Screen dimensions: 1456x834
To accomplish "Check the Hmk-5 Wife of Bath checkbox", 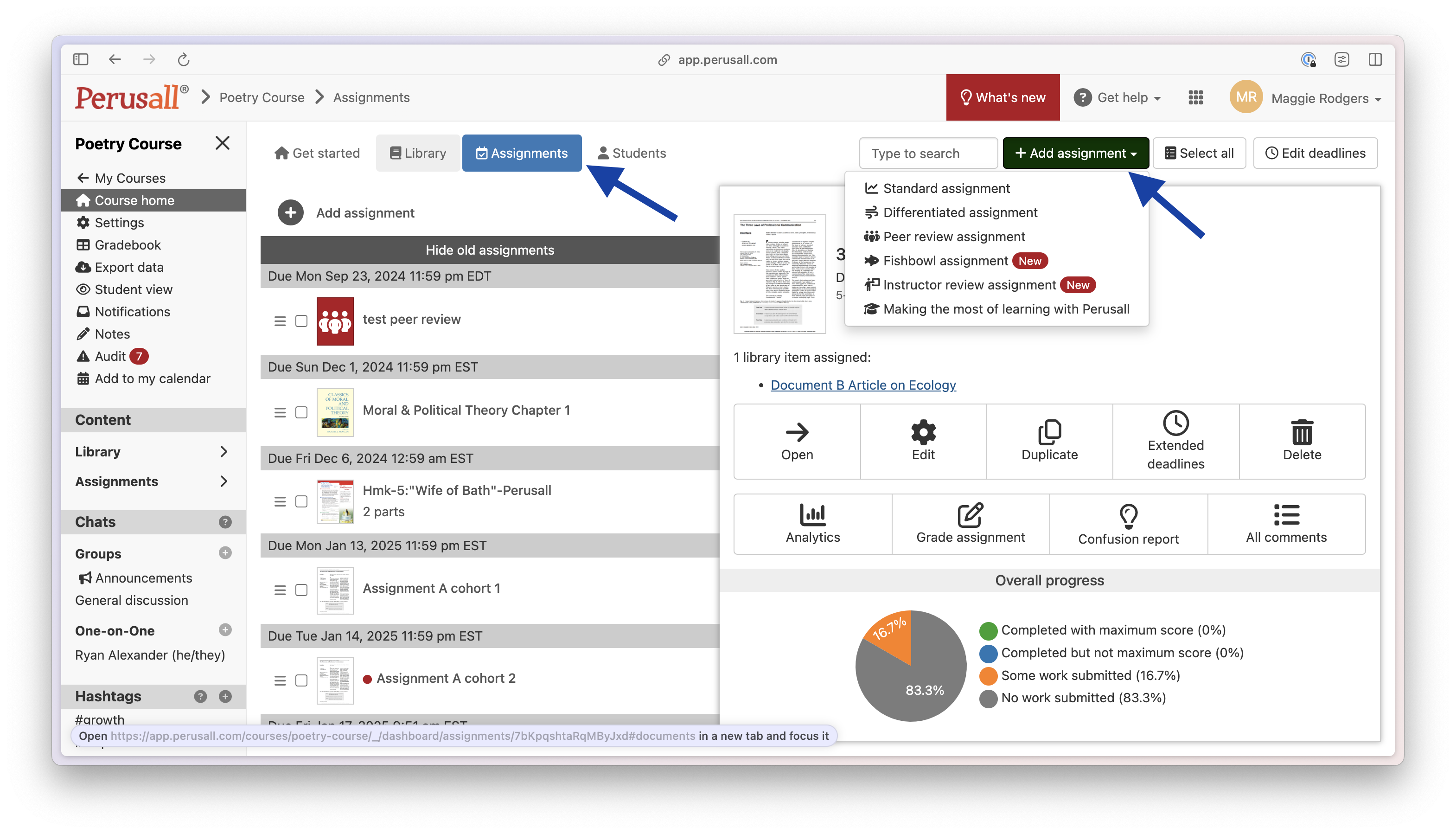I will [x=301, y=501].
